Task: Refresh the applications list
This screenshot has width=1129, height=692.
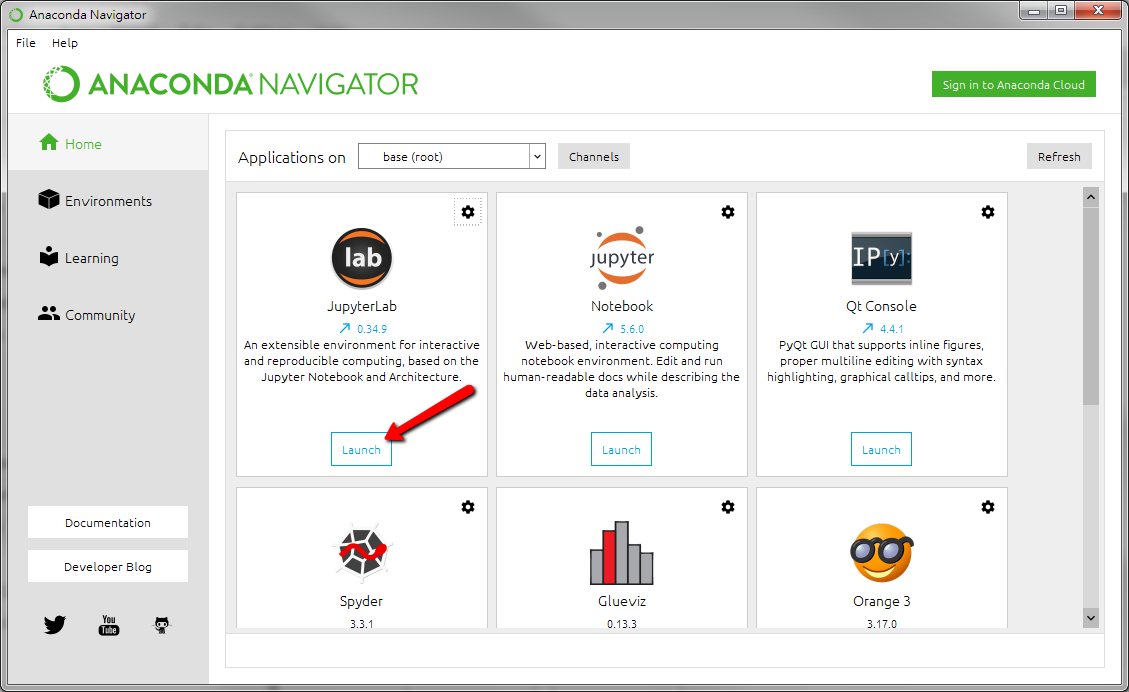Action: click(x=1059, y=156)
